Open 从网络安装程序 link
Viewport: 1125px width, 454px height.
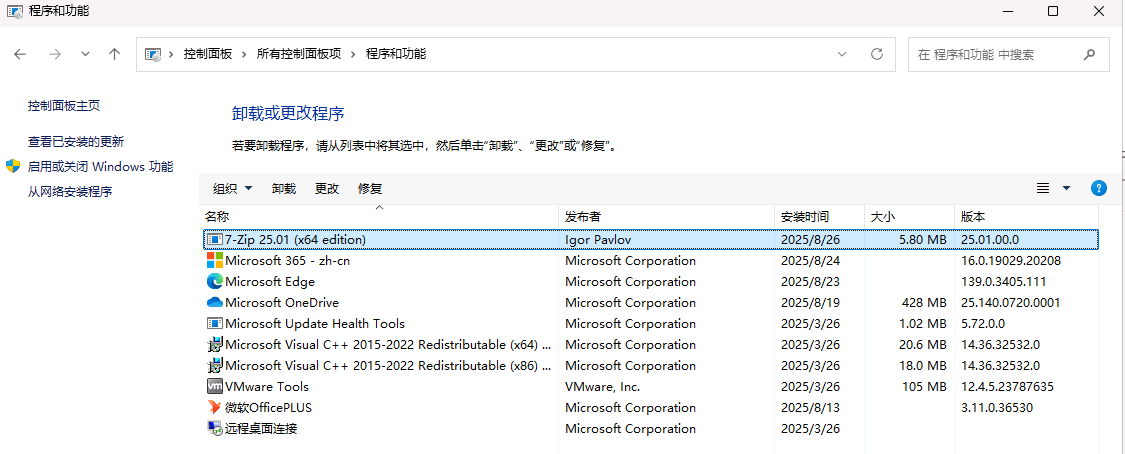coord(70,191)
